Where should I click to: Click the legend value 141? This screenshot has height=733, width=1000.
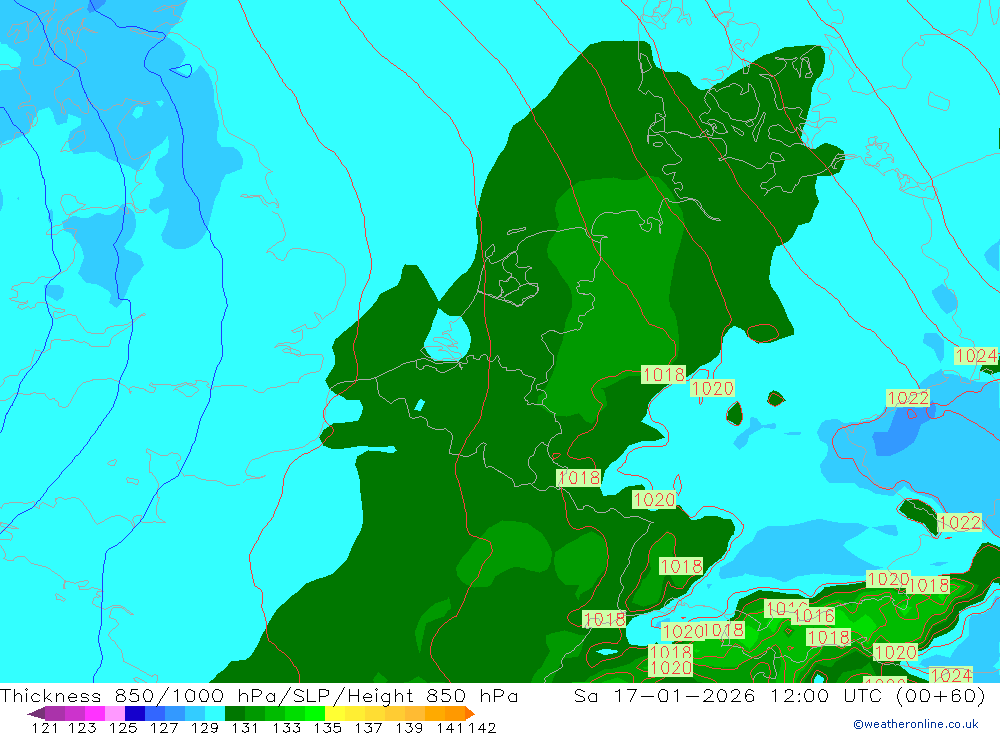click(x=450, y=727)
